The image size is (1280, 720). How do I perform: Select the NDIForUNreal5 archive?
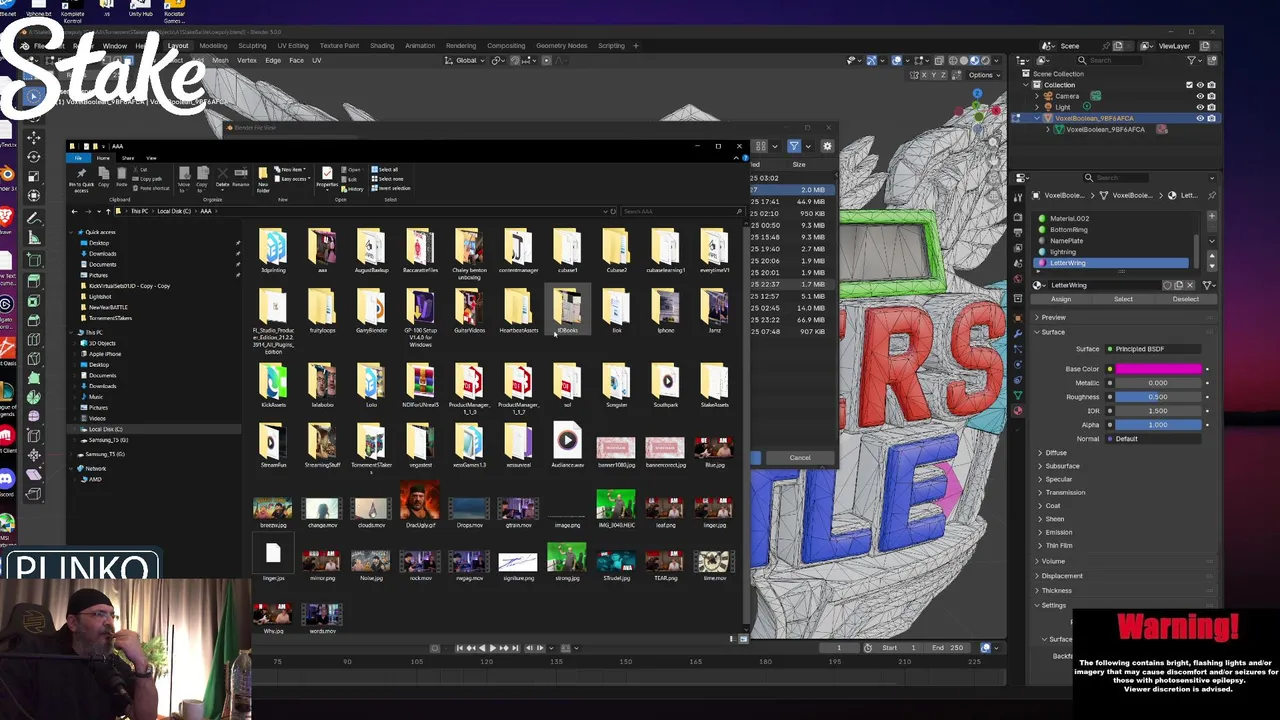pyautogui.click(x=420, y=386)
